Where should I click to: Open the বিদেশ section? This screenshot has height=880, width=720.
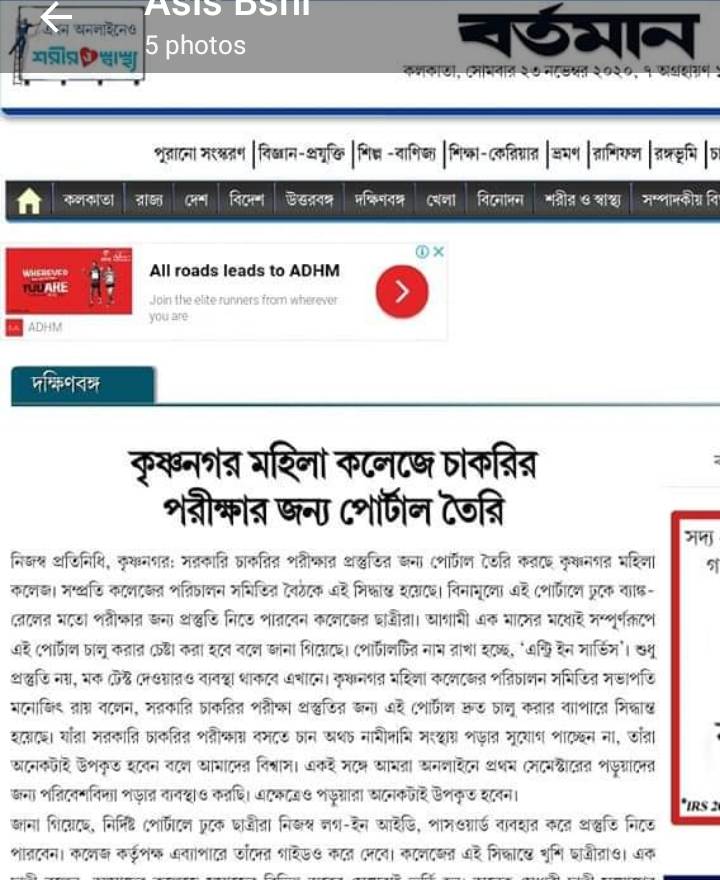point(246,200)
